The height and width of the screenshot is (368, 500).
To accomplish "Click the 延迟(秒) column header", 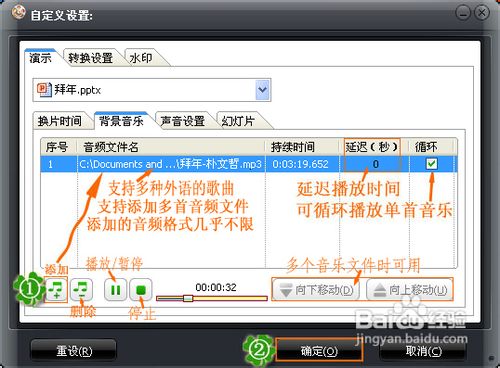I will coord(372,147).
